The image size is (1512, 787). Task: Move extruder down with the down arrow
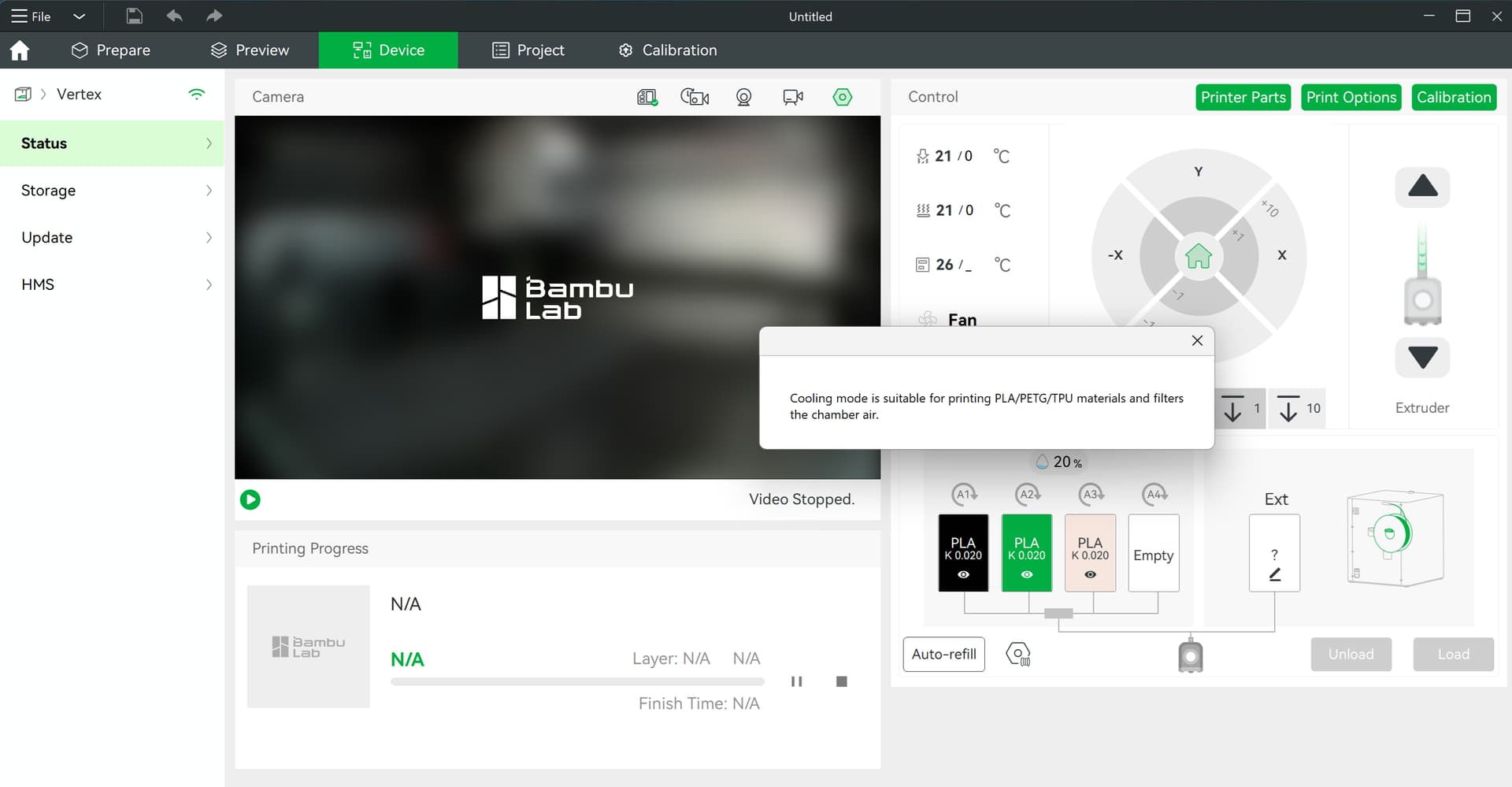[x=1422, y=357]
